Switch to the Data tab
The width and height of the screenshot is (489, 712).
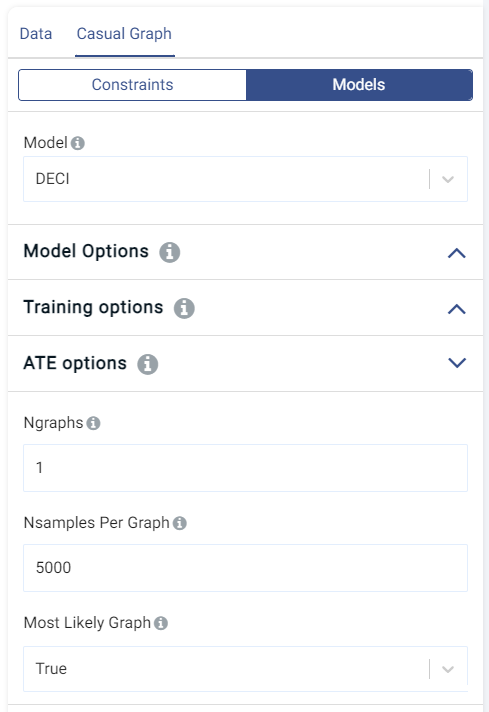(36, 34)
